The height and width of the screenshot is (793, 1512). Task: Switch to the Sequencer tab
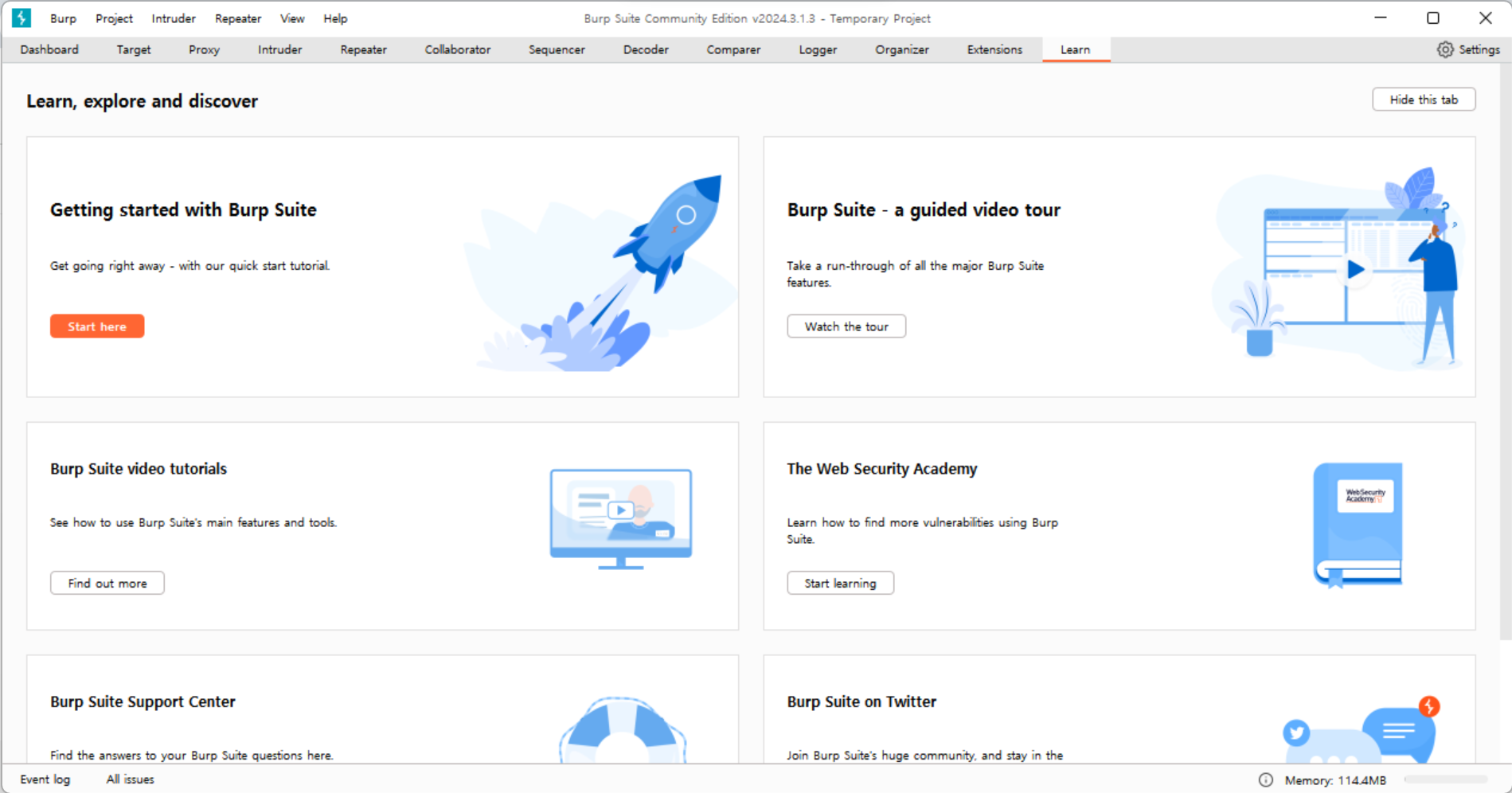click(x=557, y=49)
